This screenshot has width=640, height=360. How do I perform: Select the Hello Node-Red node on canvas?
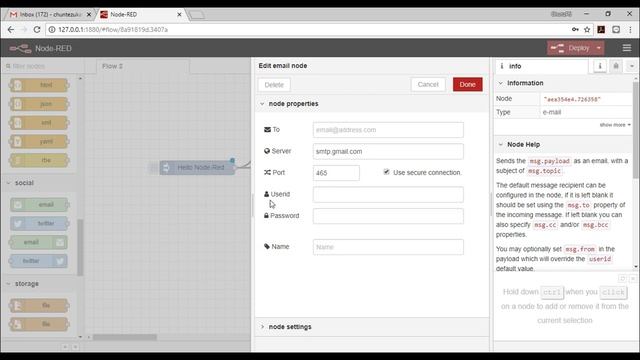(x=197, y=167)
